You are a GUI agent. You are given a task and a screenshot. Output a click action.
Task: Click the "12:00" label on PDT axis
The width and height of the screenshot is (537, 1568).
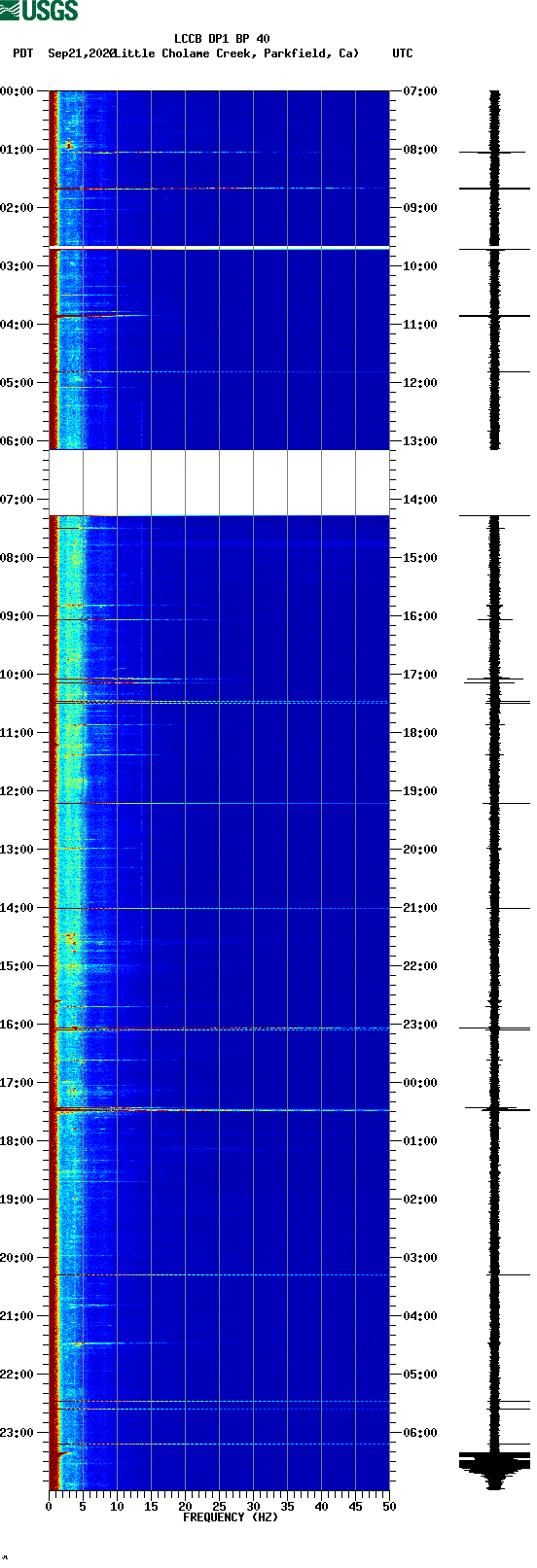tap(17, 791)
